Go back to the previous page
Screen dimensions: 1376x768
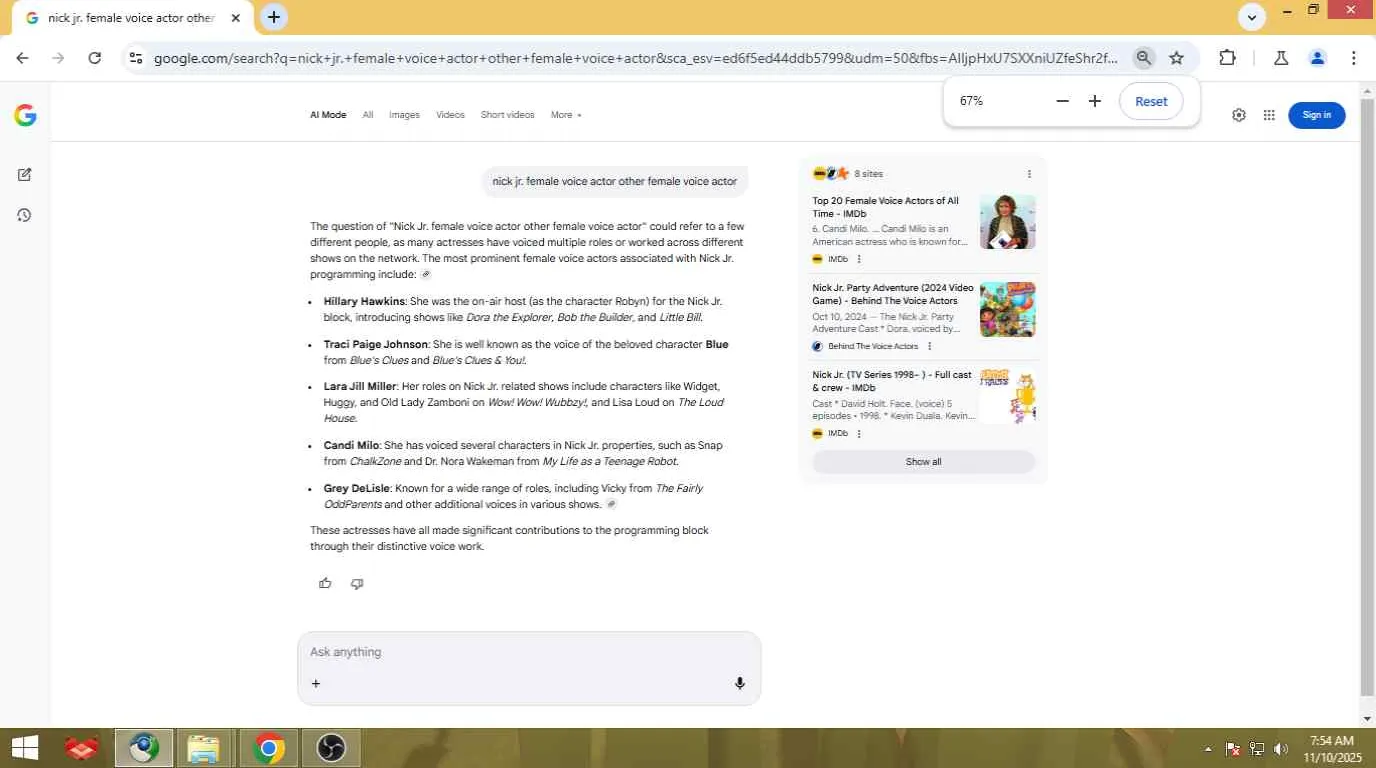tap(22, 58)
